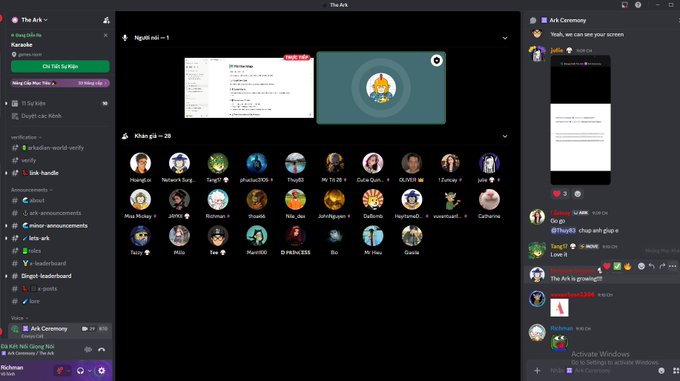Collapse the Người nói speakers section
Screen dimensions: 680x381
coord(505,38)
